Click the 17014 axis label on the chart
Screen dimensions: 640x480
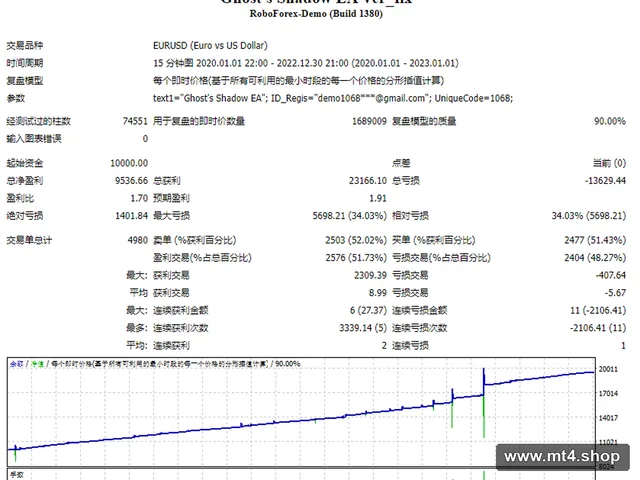click(608, 393)
